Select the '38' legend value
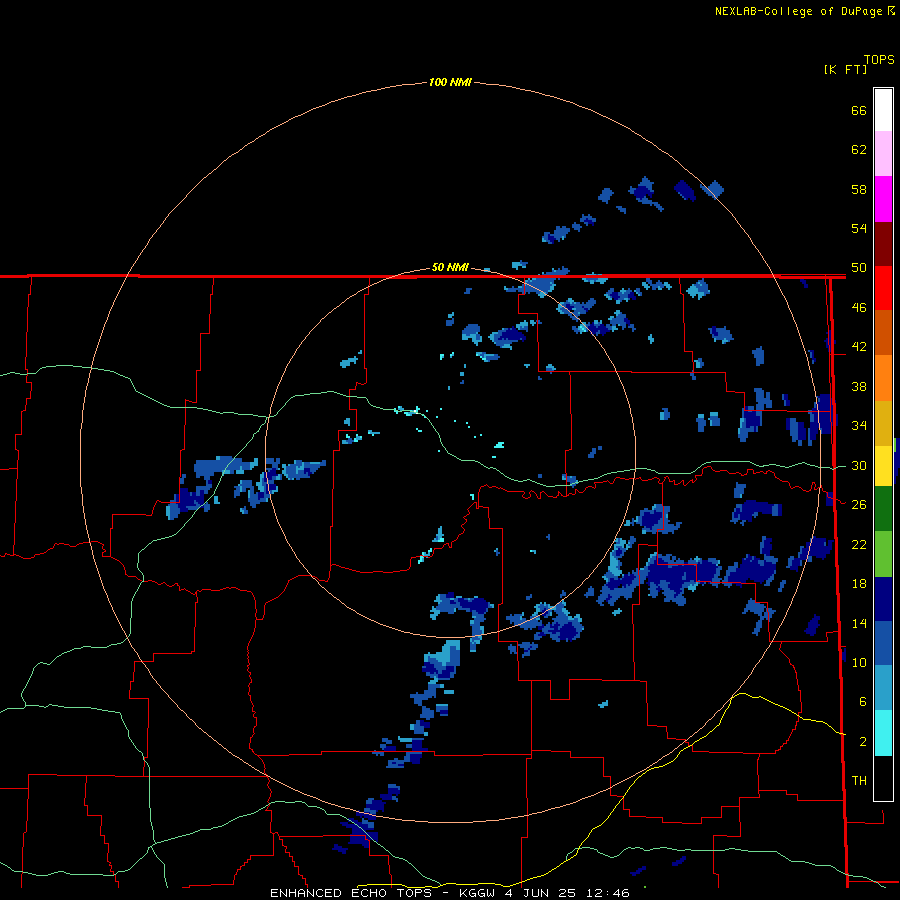900x900 pixels. [x=859, y=386]
